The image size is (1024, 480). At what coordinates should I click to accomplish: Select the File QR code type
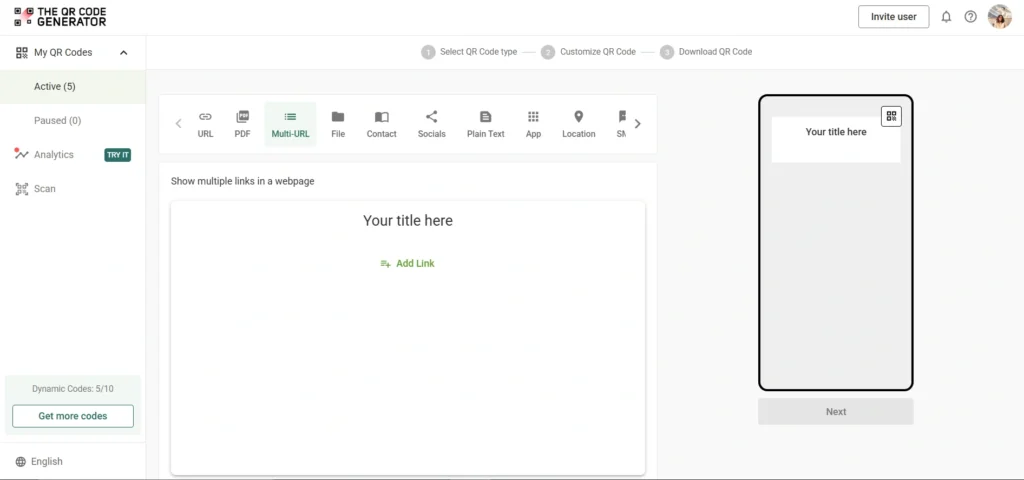(338, 124)
